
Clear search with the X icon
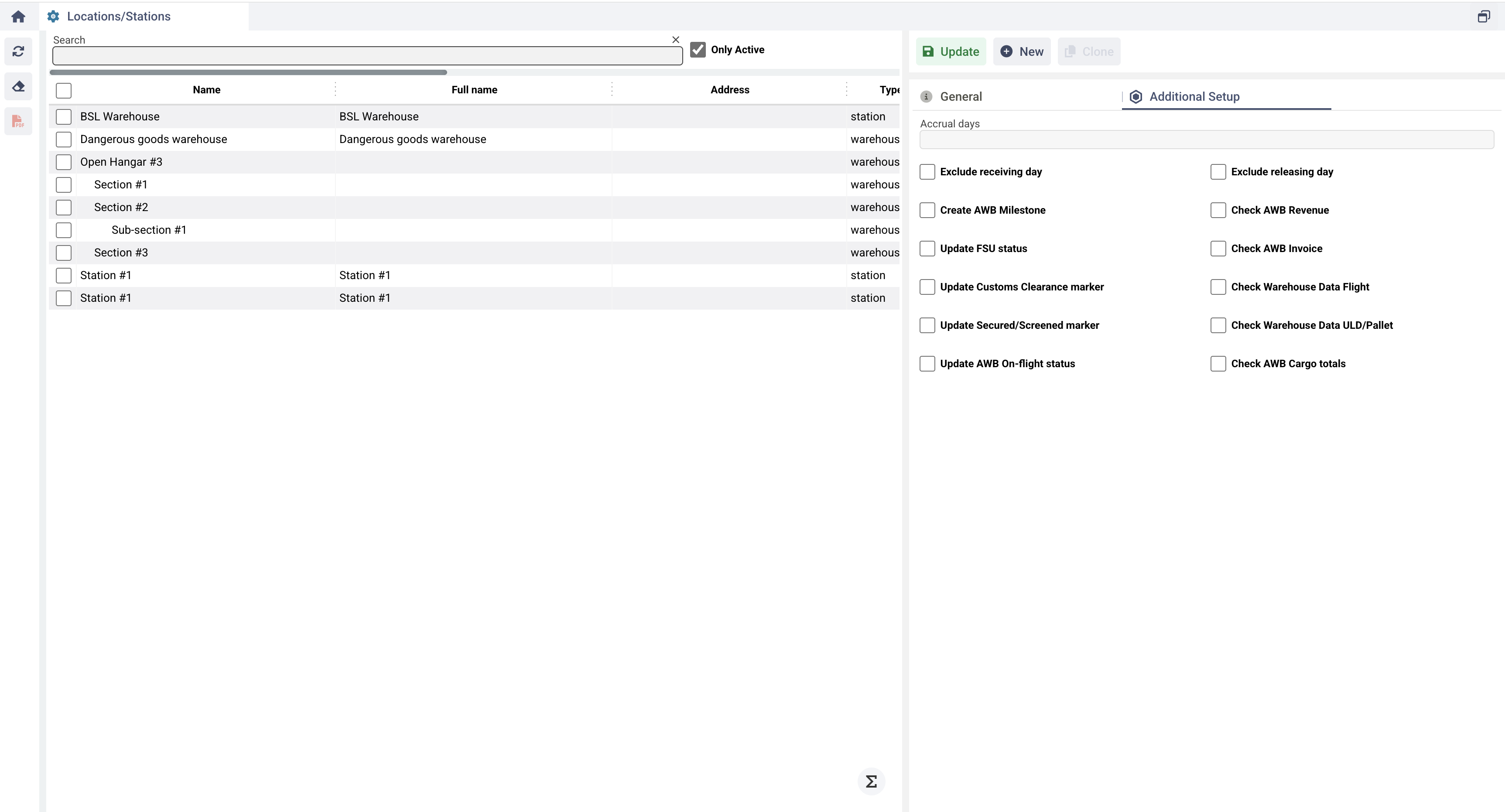675,40
